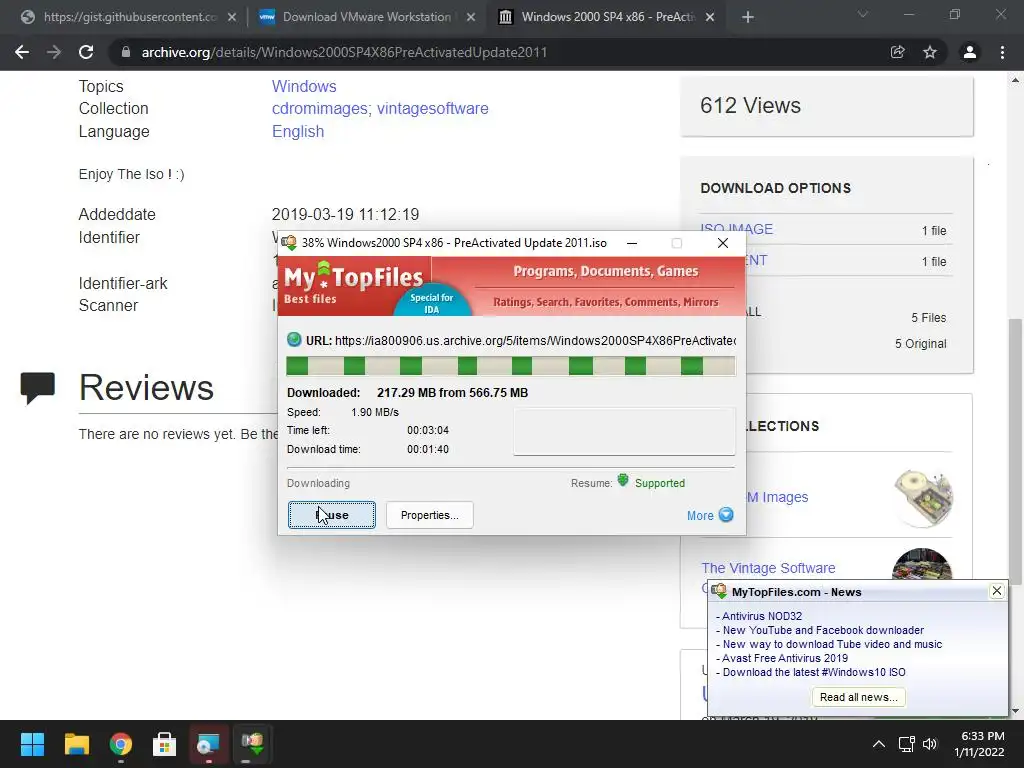Viewport: 1024px width, 768px height.
Task: Open download Properties button
Action: [430, 515]
